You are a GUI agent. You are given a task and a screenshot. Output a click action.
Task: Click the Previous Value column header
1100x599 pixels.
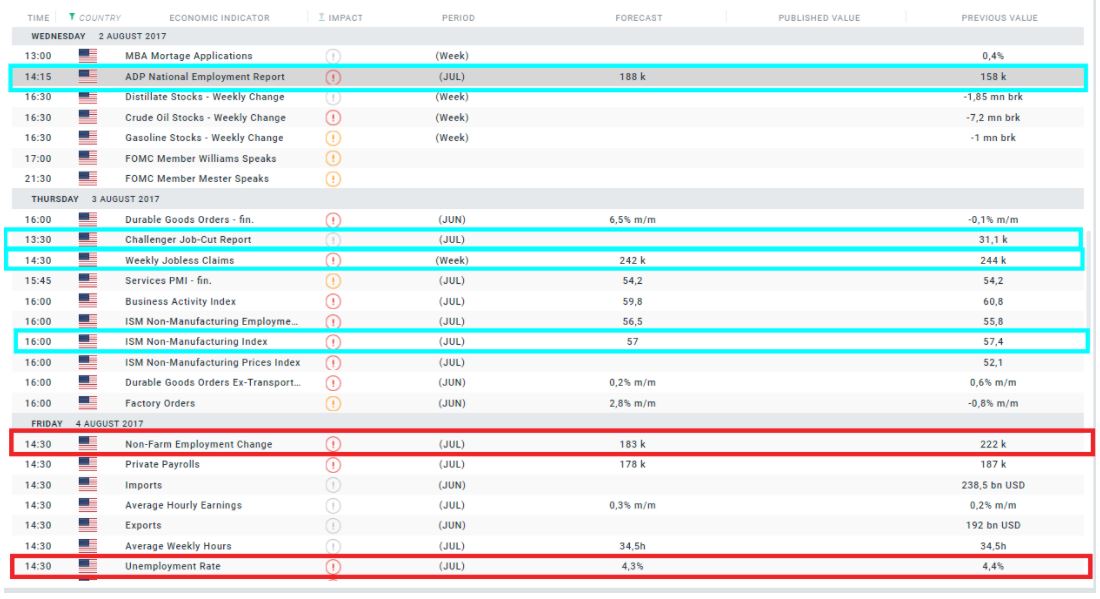[999, 18]
